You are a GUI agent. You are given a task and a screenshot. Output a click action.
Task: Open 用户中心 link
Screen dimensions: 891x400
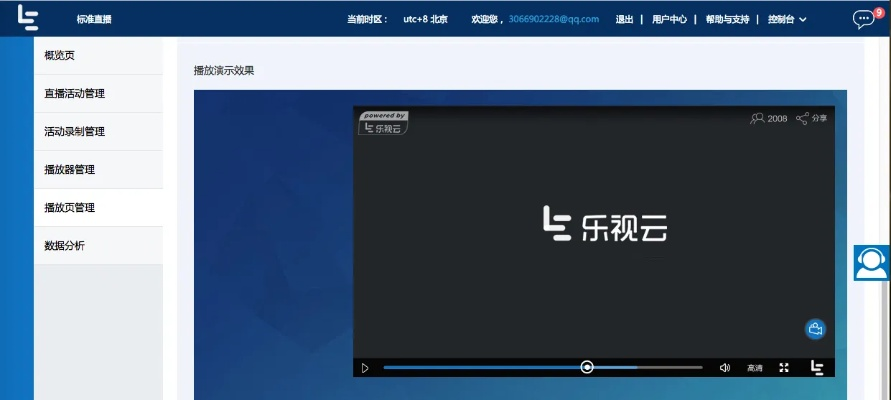point(669,19)
